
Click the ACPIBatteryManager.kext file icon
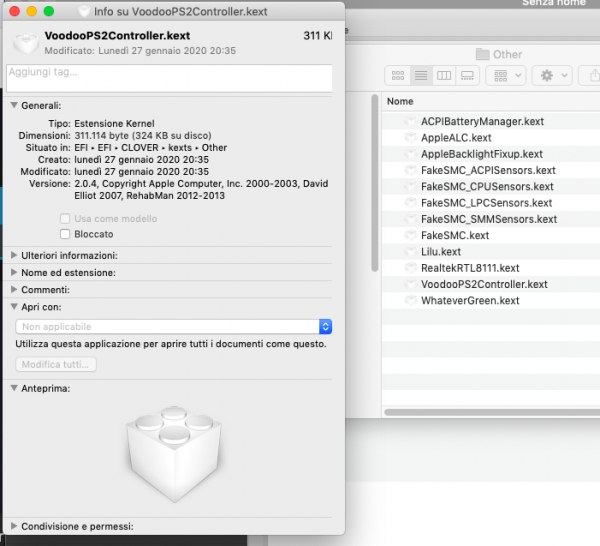[x=411, y=121]
